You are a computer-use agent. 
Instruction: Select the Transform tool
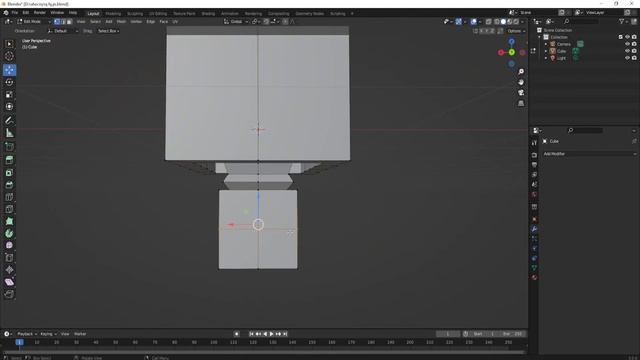[9, 107]
